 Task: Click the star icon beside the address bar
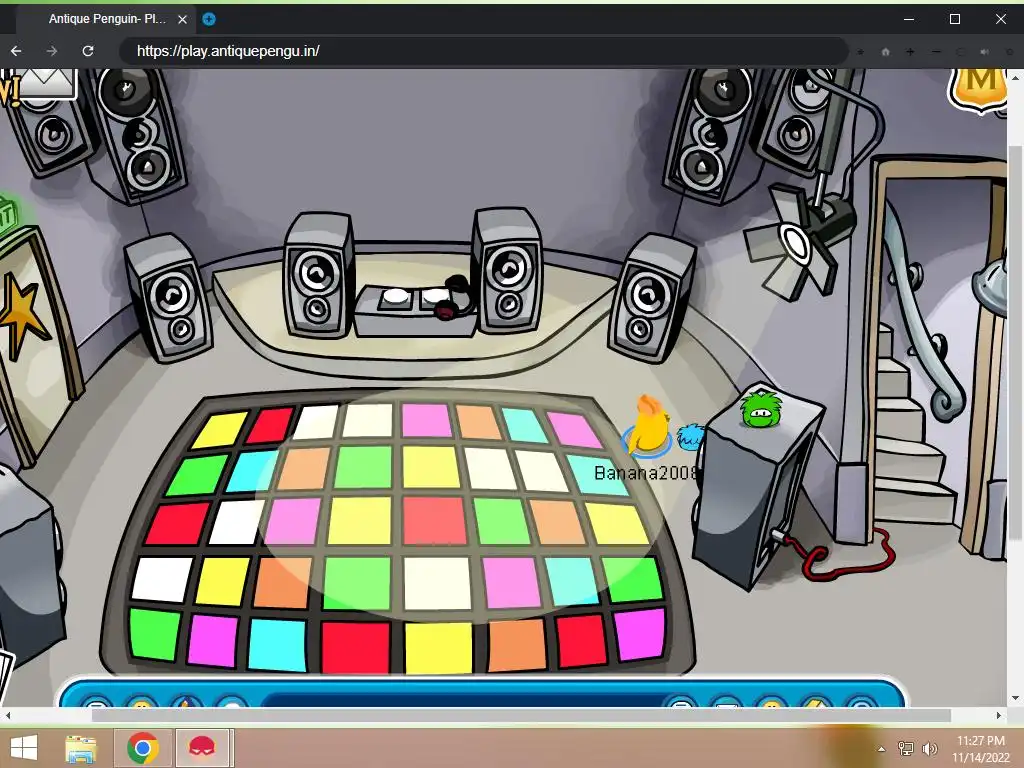pyautogui.click(x=861, y=52)
